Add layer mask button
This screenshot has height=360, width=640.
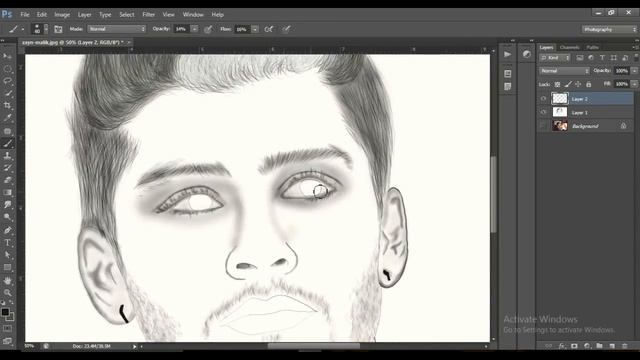point(574,346)
